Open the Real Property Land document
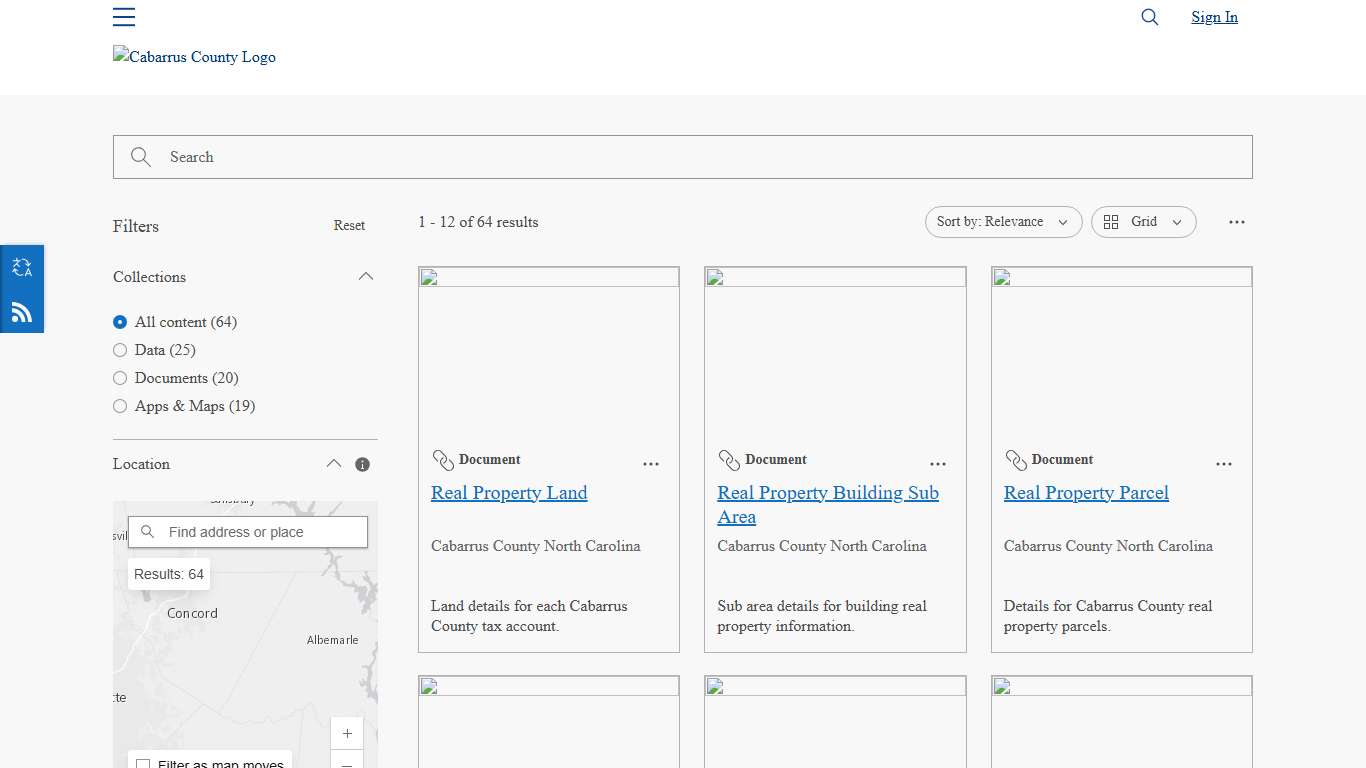Viewport: 1366px width, 768px height. (x=509, y=493)
